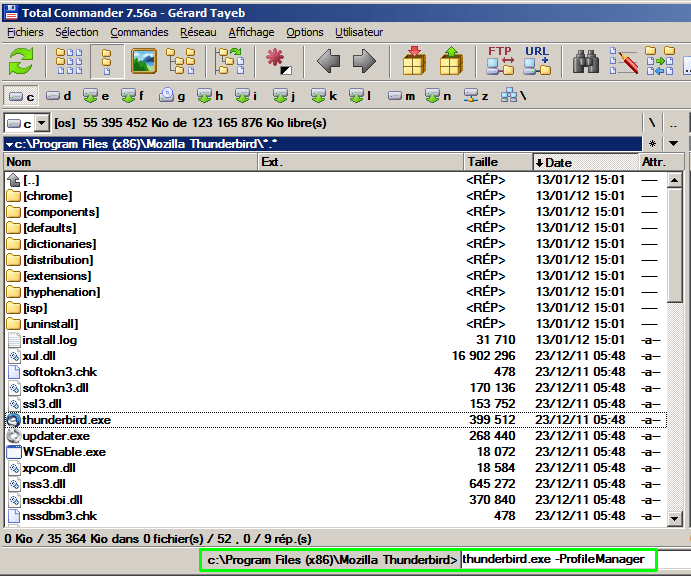Image resolution: width=691 pixels, height=576 pixels.
Task: Switch to brief file names view icon
Action: (69, 62)
